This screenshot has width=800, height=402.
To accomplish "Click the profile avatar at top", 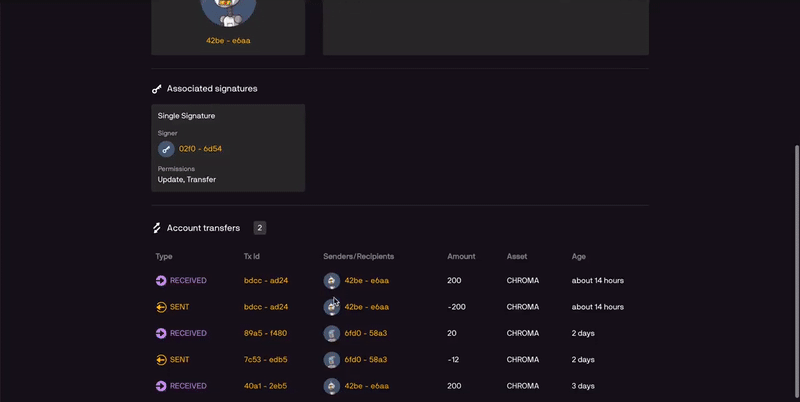I will [228, 10].
